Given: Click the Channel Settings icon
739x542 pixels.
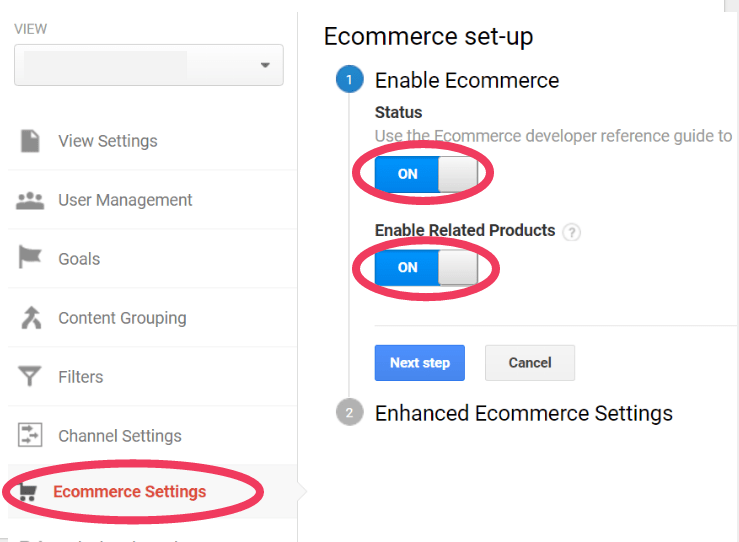Looking at the screenshot, I should [30, 436].
